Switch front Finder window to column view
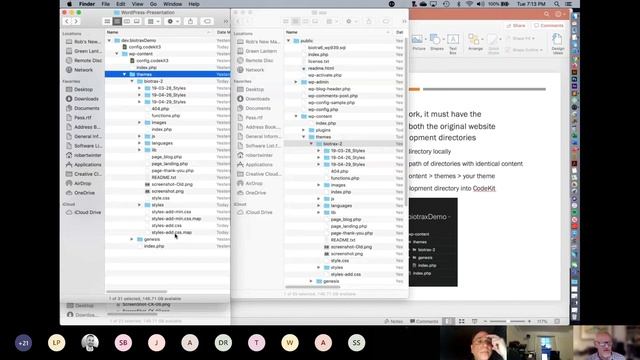 click(x=127, y=21)
